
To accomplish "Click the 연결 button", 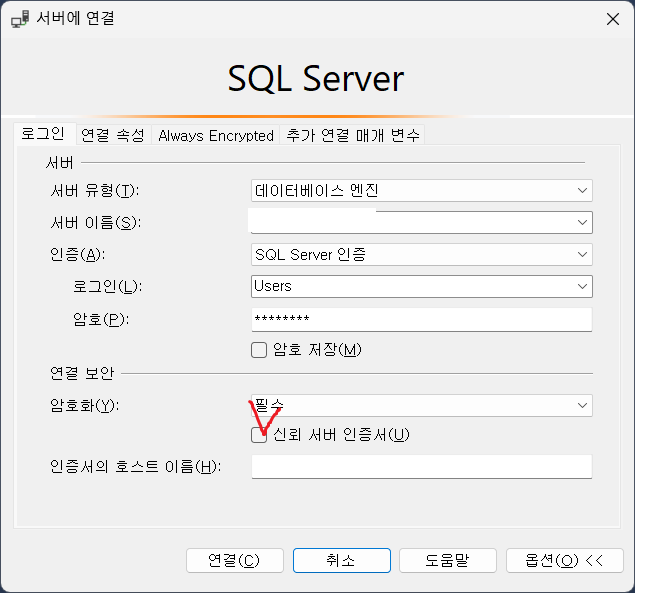I will click(x=235, y=561).
